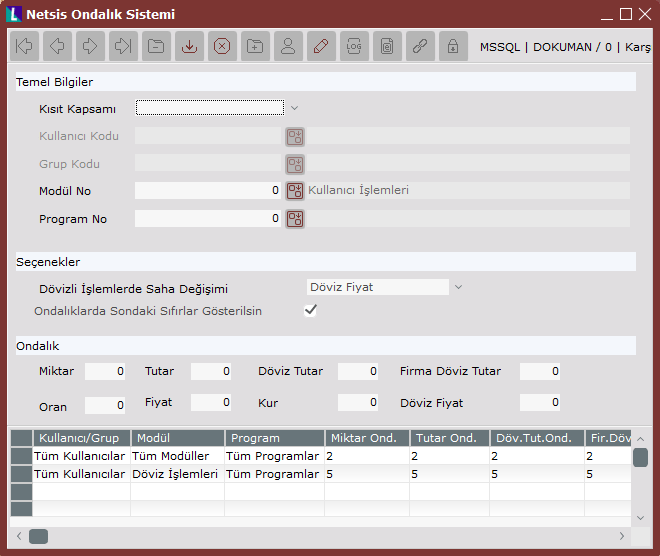Click the previous record arrow icon
660x556 pixels.
[57, 46]
